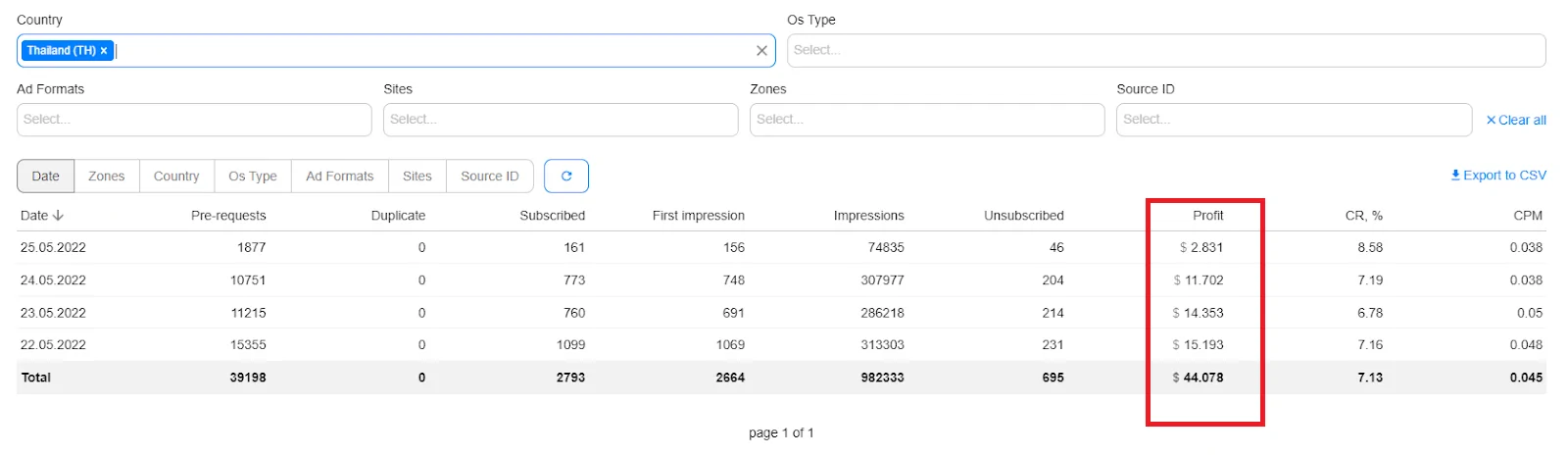
Task: Group the report by Os Type tab
Action: (x=253, y=177)
